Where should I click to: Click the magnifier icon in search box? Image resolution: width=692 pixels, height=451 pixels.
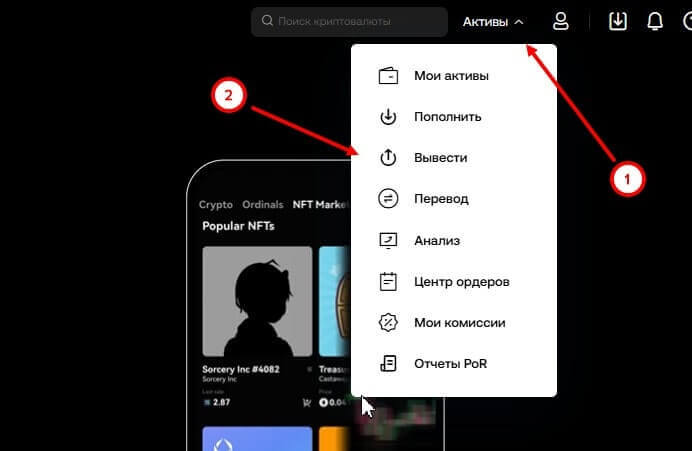point(267,21)
